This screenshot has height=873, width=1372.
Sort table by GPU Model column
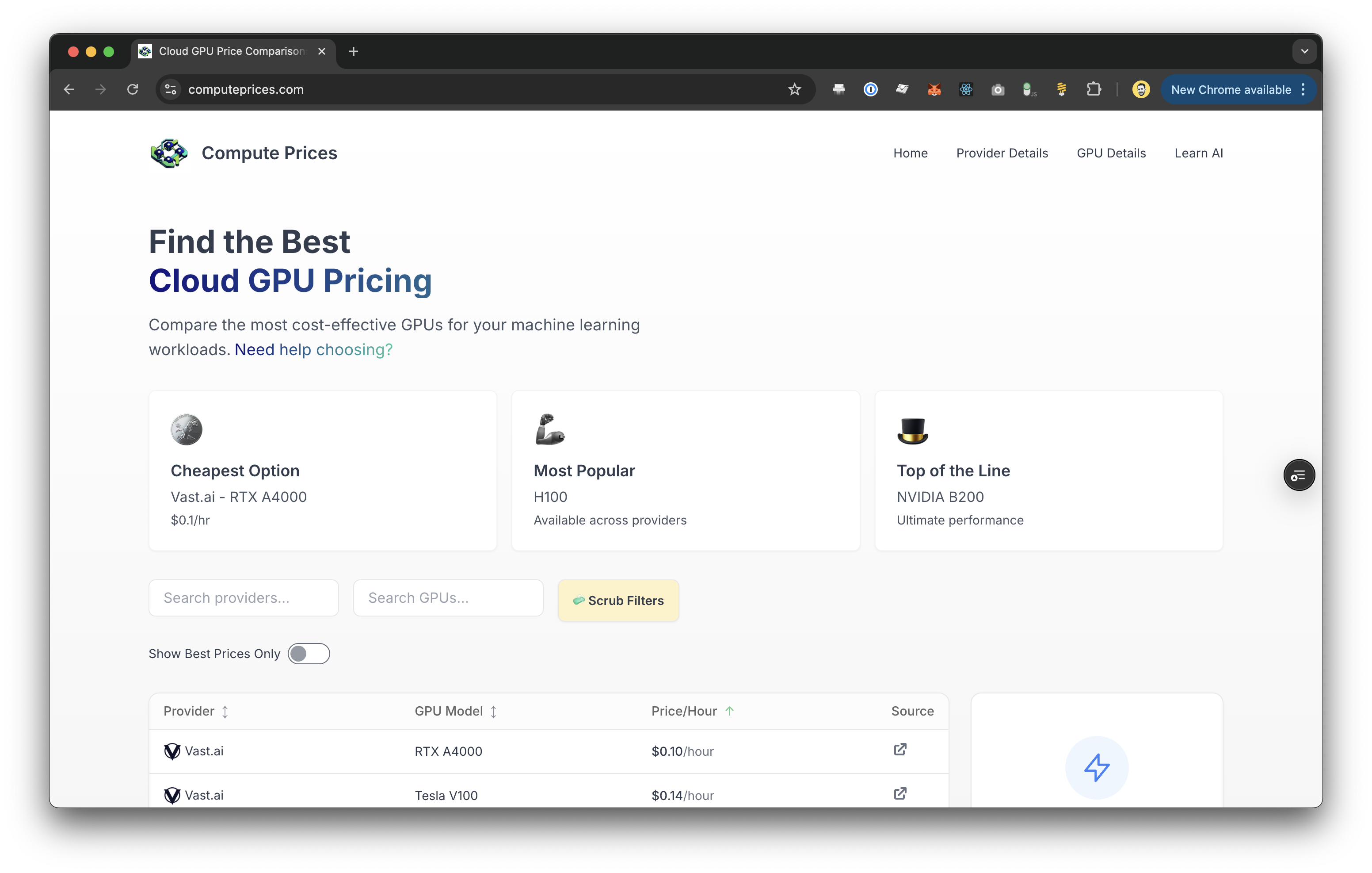456,711
